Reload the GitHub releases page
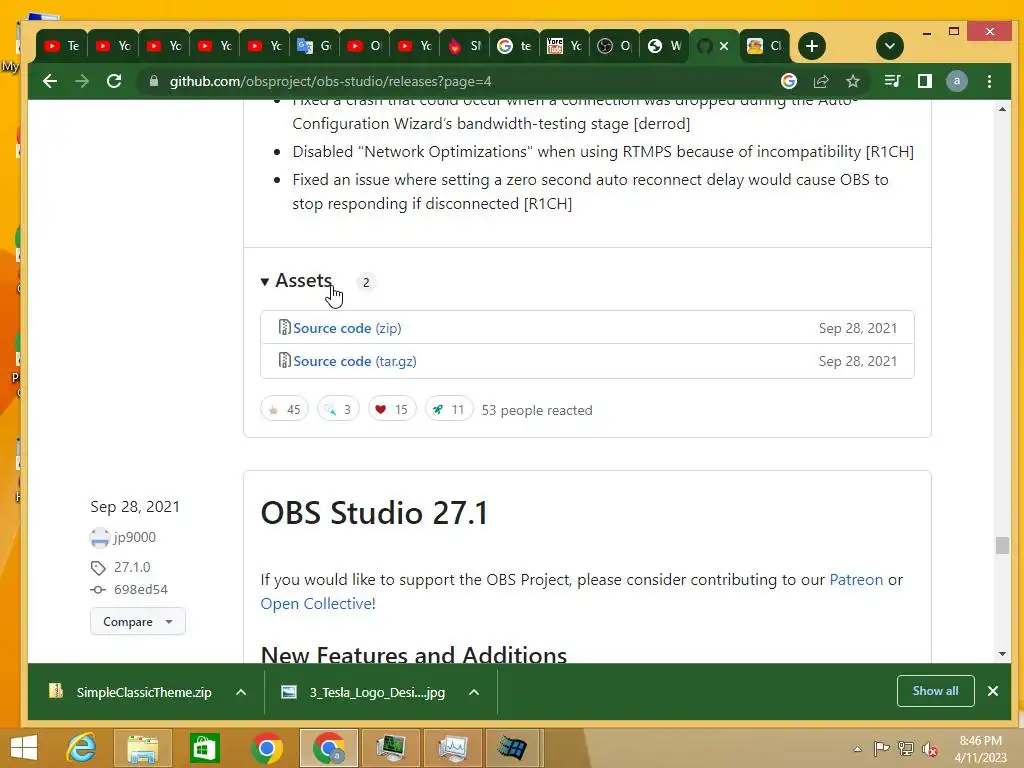This screenshot has width=1024, height=768. [114, 81]
